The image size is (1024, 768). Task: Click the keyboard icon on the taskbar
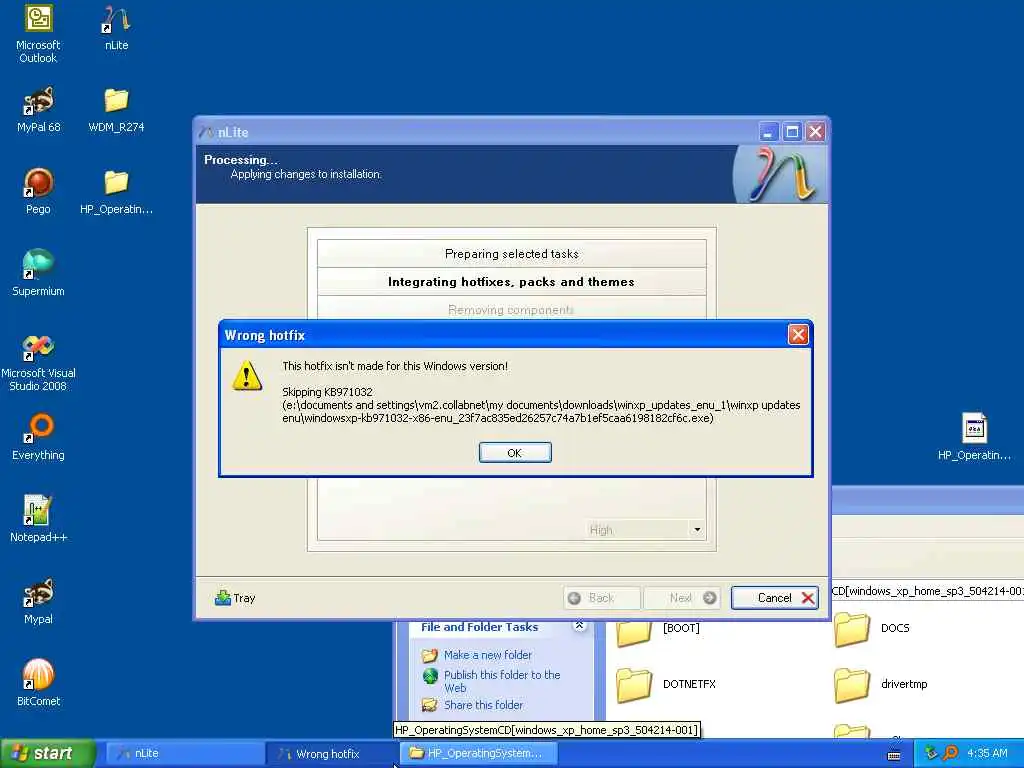894,755
